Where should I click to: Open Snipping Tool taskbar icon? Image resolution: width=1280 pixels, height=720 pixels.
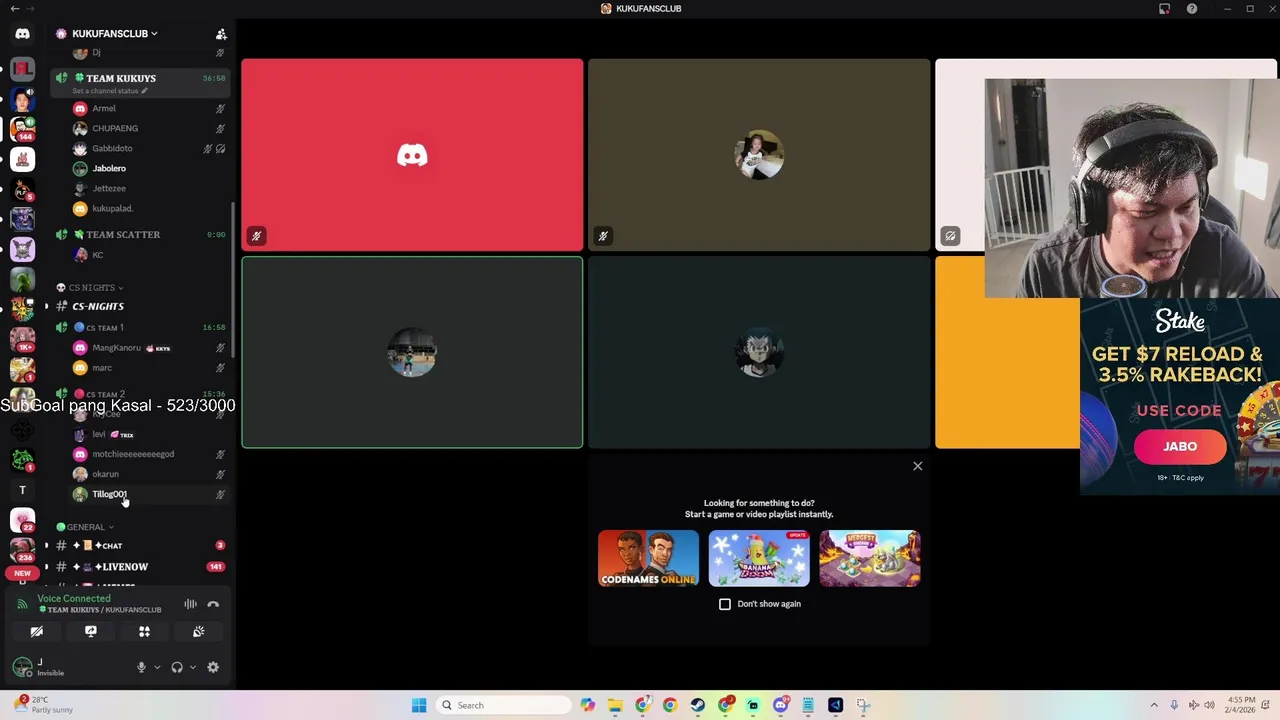click(863, 705)
